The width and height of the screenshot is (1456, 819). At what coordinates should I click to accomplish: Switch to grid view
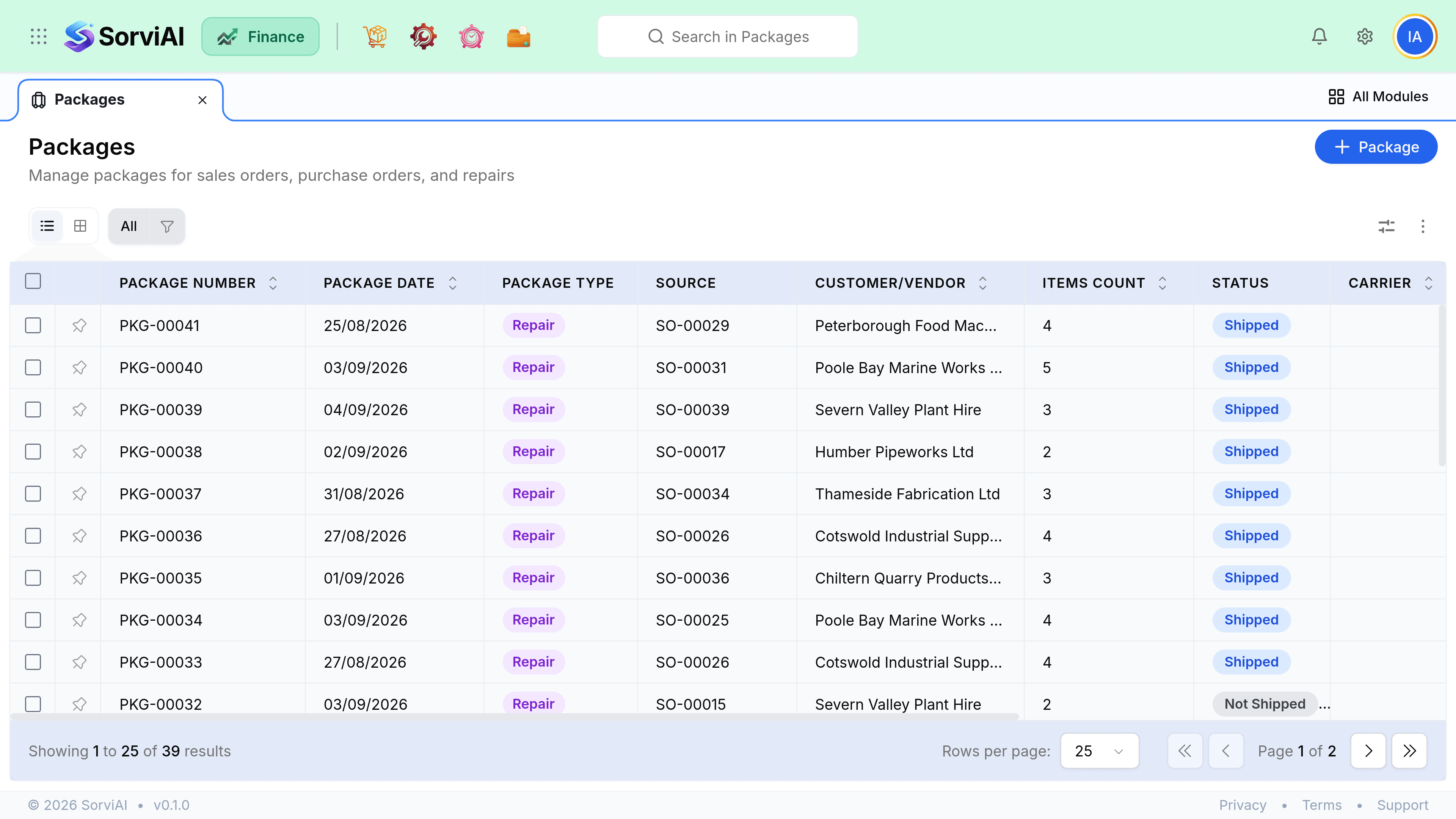(80, 226)
